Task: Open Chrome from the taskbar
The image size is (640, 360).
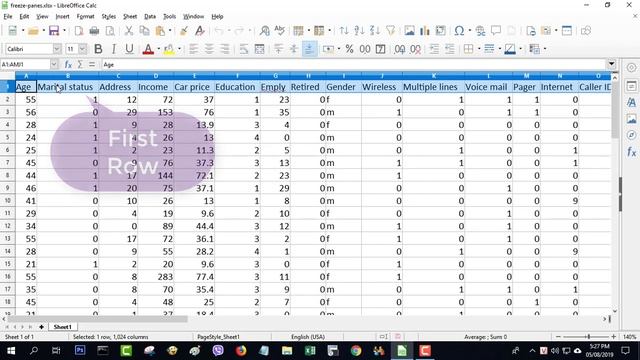Action: tap(356, 351)
